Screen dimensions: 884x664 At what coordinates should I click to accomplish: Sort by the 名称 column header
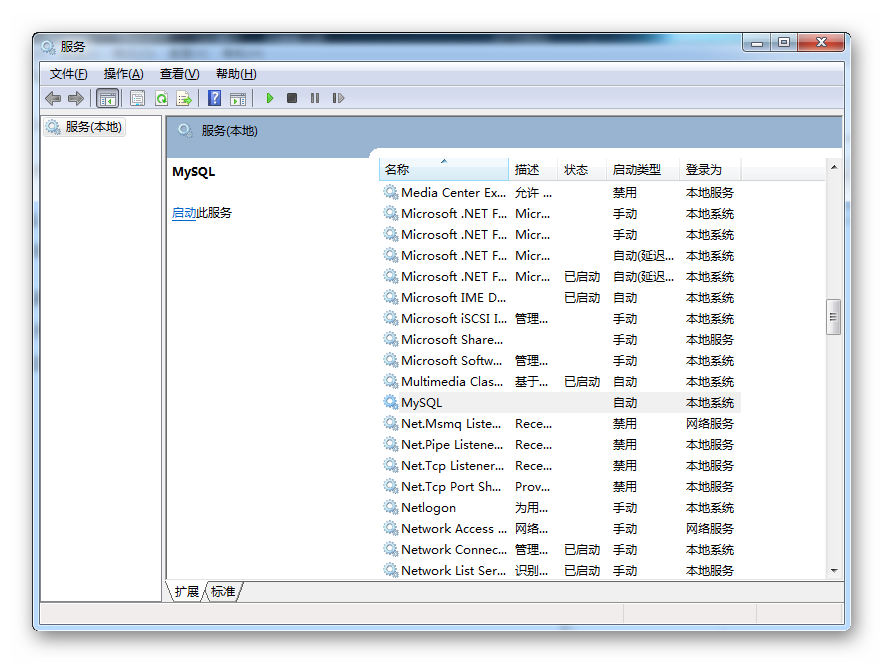pyautogui.click(x=444, y=169)
